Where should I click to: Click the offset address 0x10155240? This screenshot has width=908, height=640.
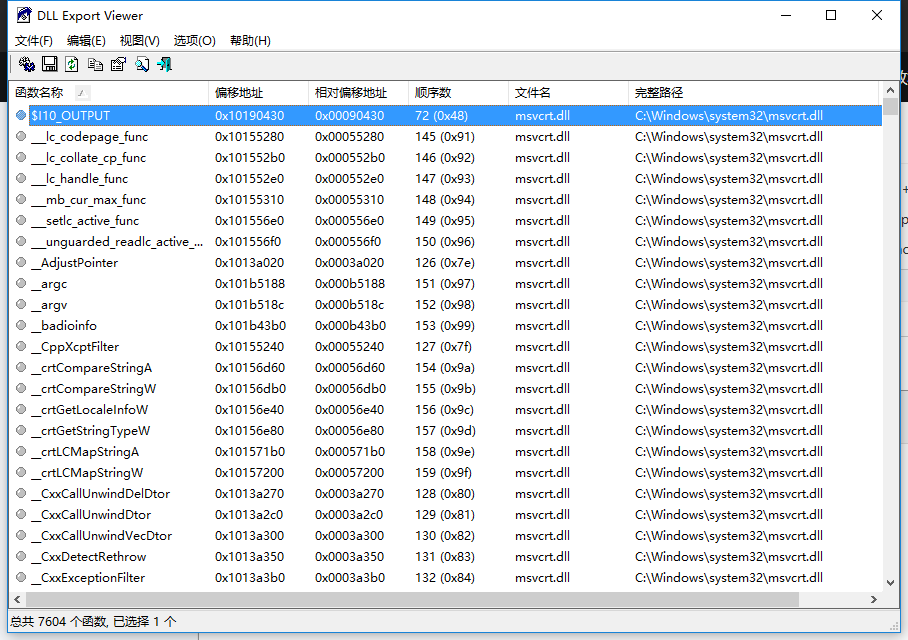pos(250,346)
